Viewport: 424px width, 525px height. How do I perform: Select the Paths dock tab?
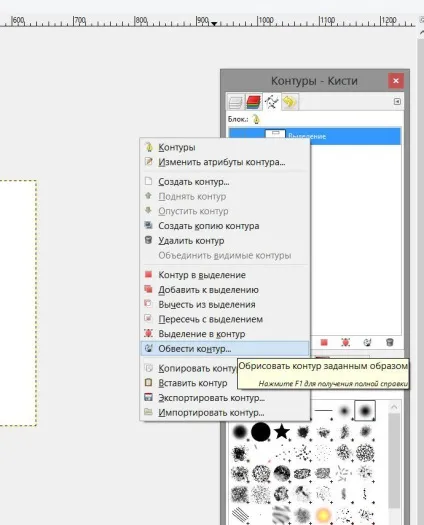pyautogui.click(x=272, y=102)
